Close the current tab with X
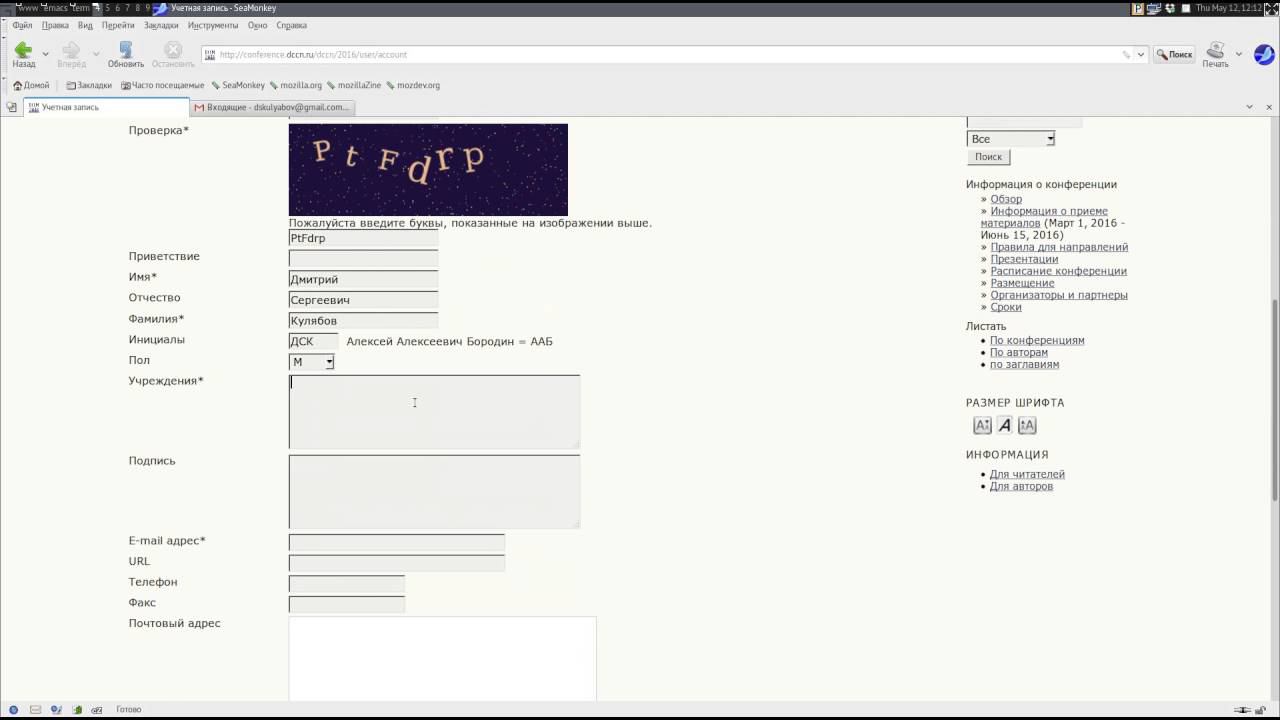The width and height of the screenshot is (1280, 720). (1268, 107)
